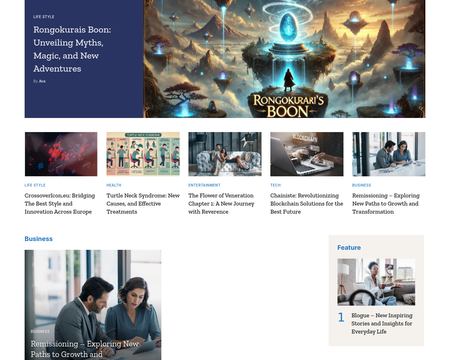Viewport: 450px width, 360px height.
Task: Open the Feature sidebar heading
Action: pos(349,248)
